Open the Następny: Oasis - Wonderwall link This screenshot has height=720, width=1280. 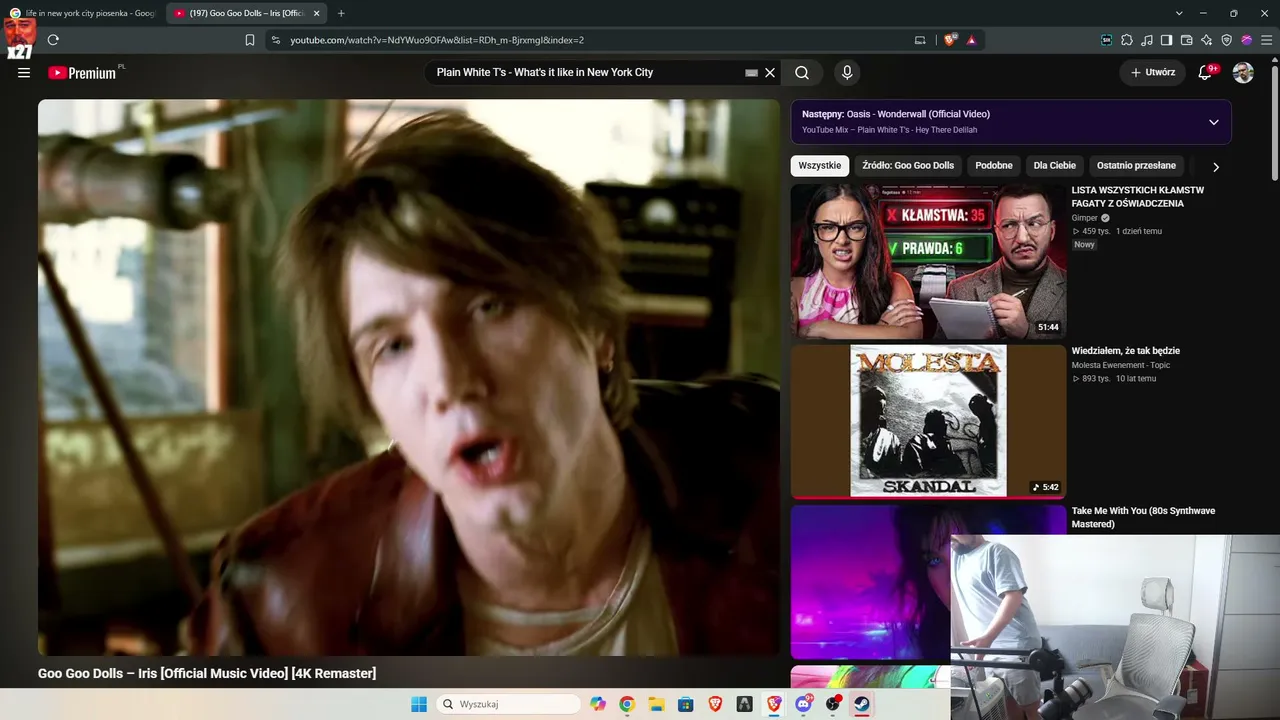click(896, 114)
